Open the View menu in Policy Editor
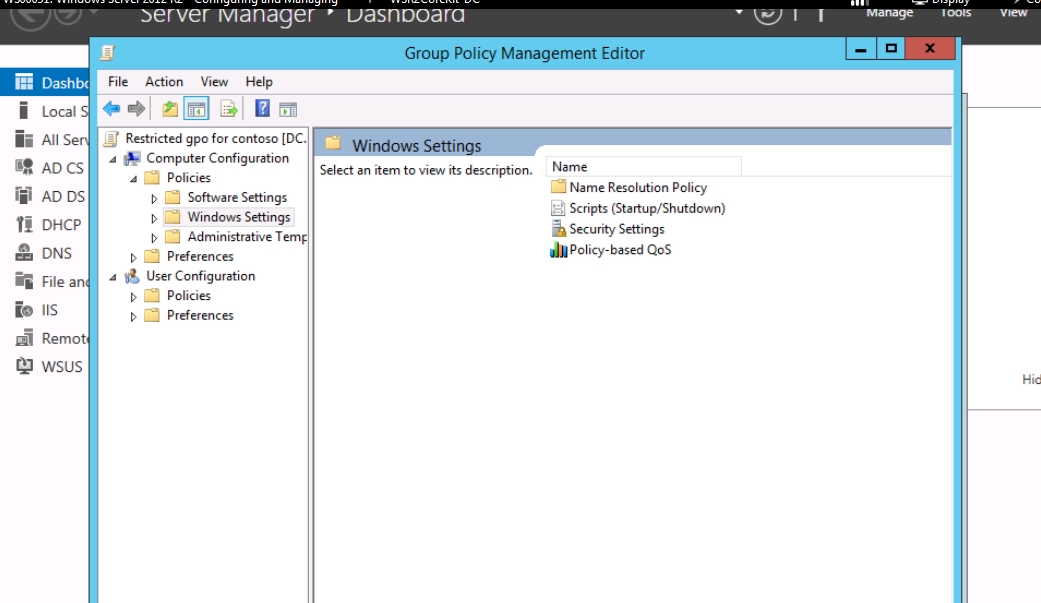This screenshot has height=603, width=1041. [214, 82]
